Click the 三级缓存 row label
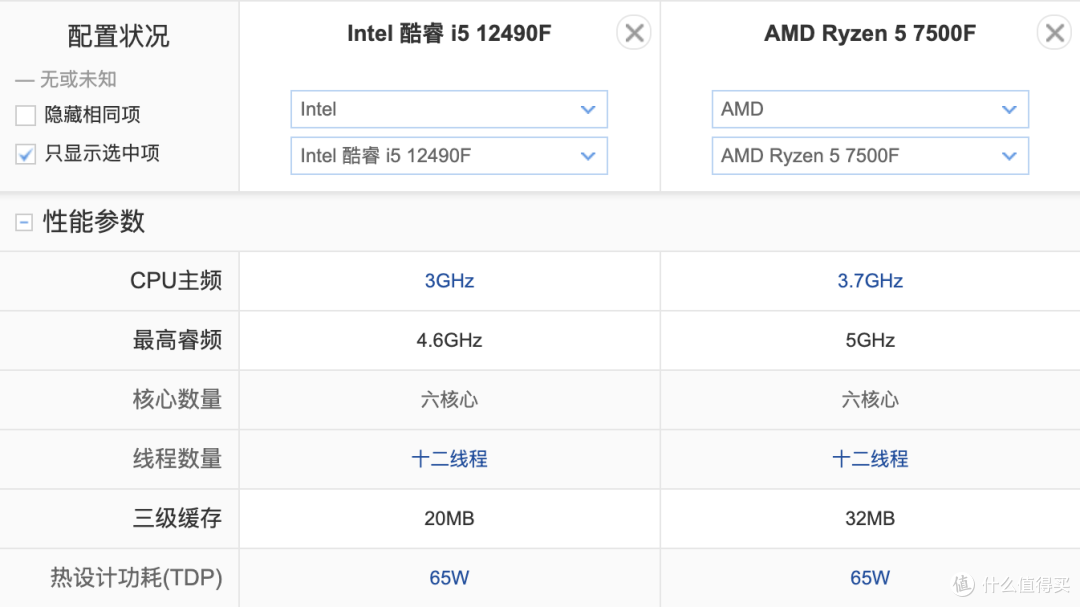The width and height of the screenshot is (1080, 607). click(x=177, y=518)
